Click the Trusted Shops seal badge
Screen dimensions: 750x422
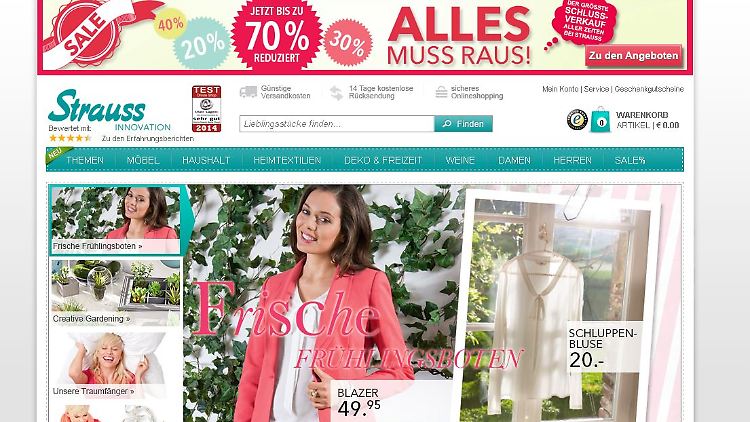(x=577, y=120)
